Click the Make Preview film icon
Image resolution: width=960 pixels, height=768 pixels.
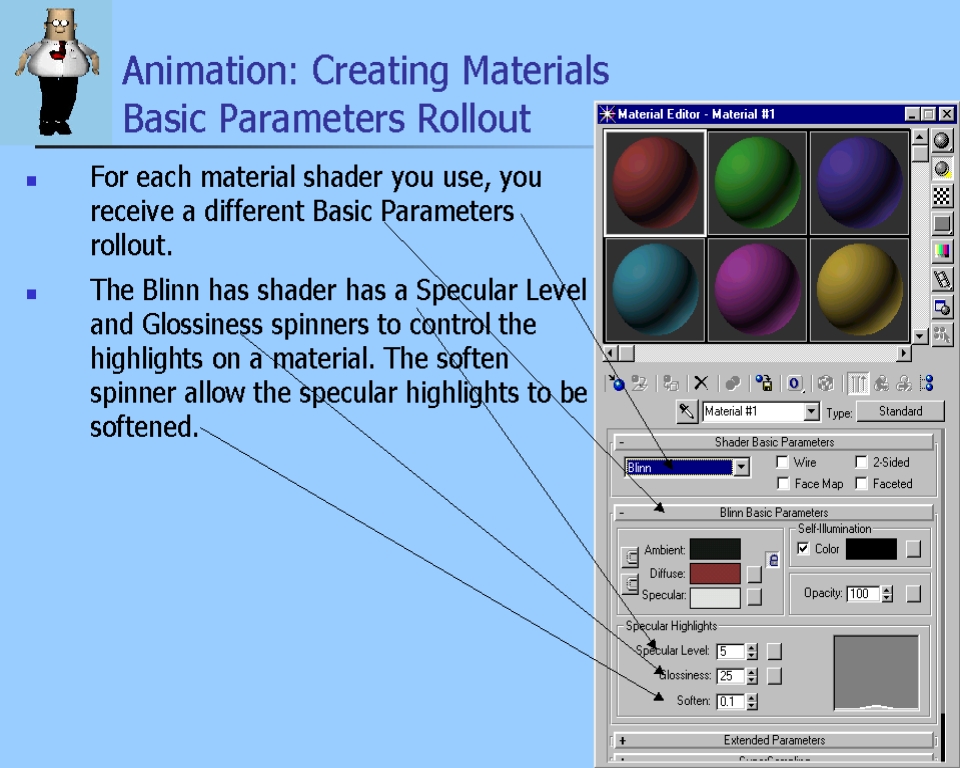point(942,279)
